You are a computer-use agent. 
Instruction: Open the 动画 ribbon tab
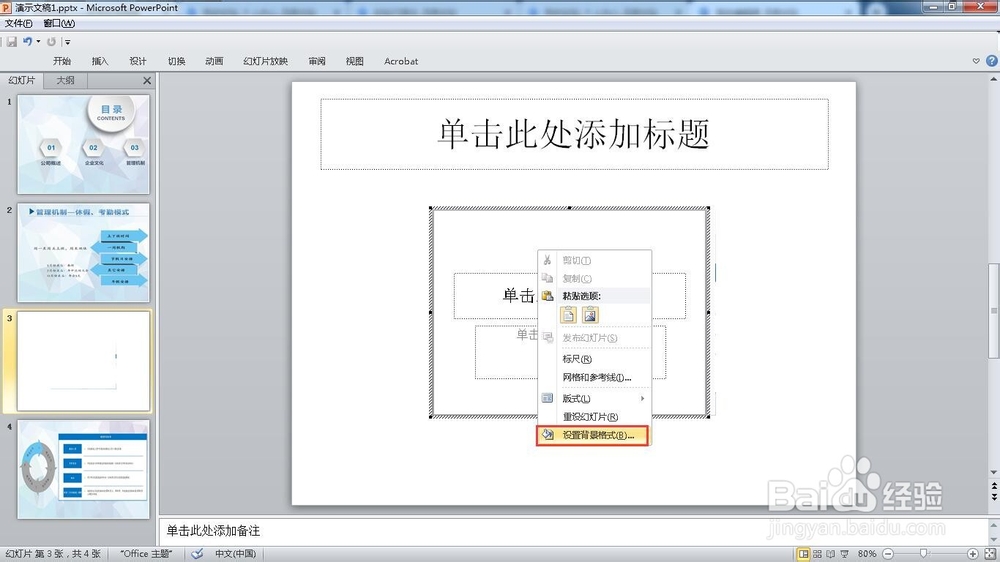pyautogui.click(x=214, y=61)
